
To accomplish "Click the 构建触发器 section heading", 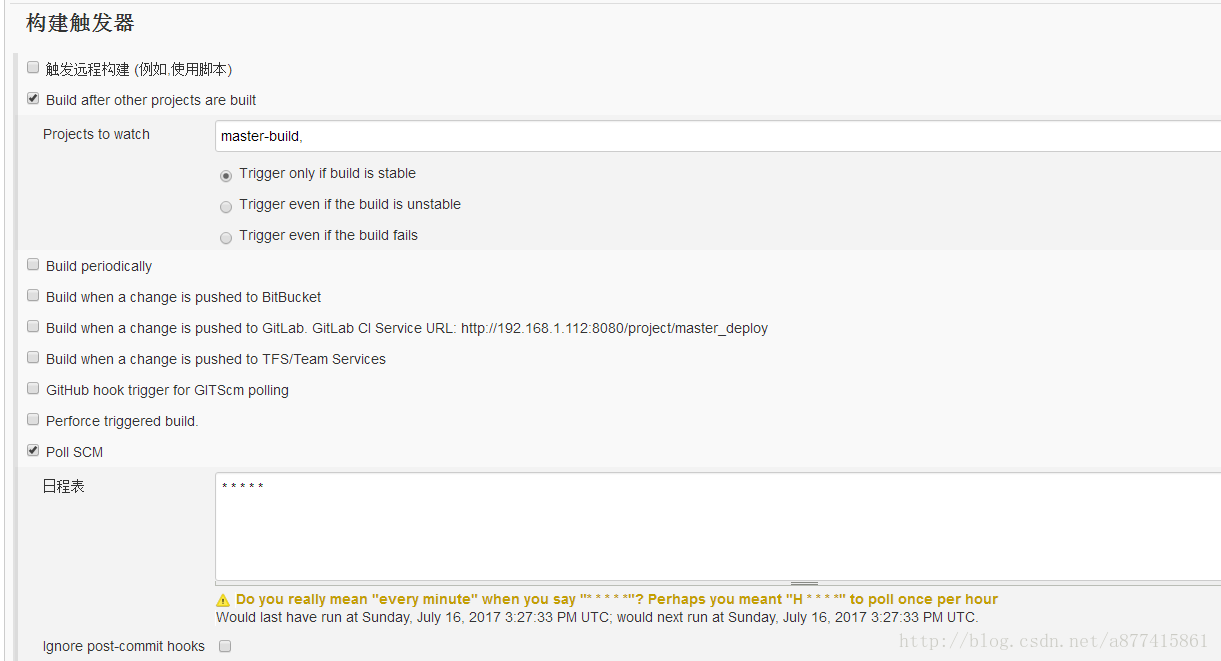I will (x=80, y=23).
